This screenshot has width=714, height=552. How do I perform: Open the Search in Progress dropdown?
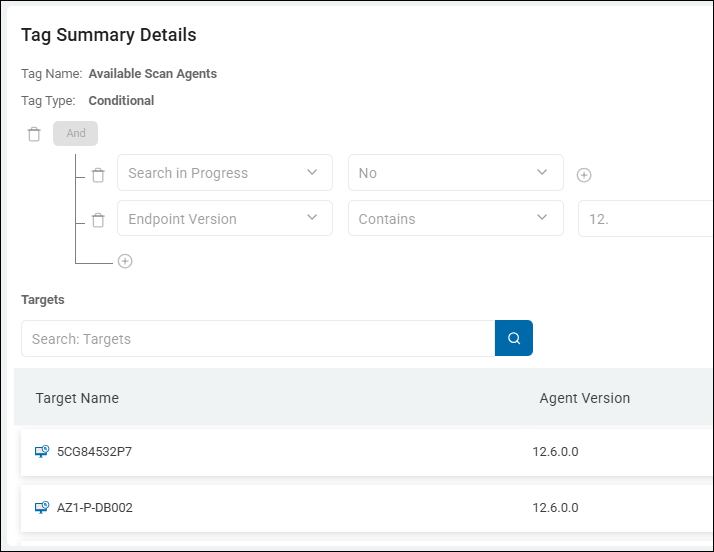225,173
